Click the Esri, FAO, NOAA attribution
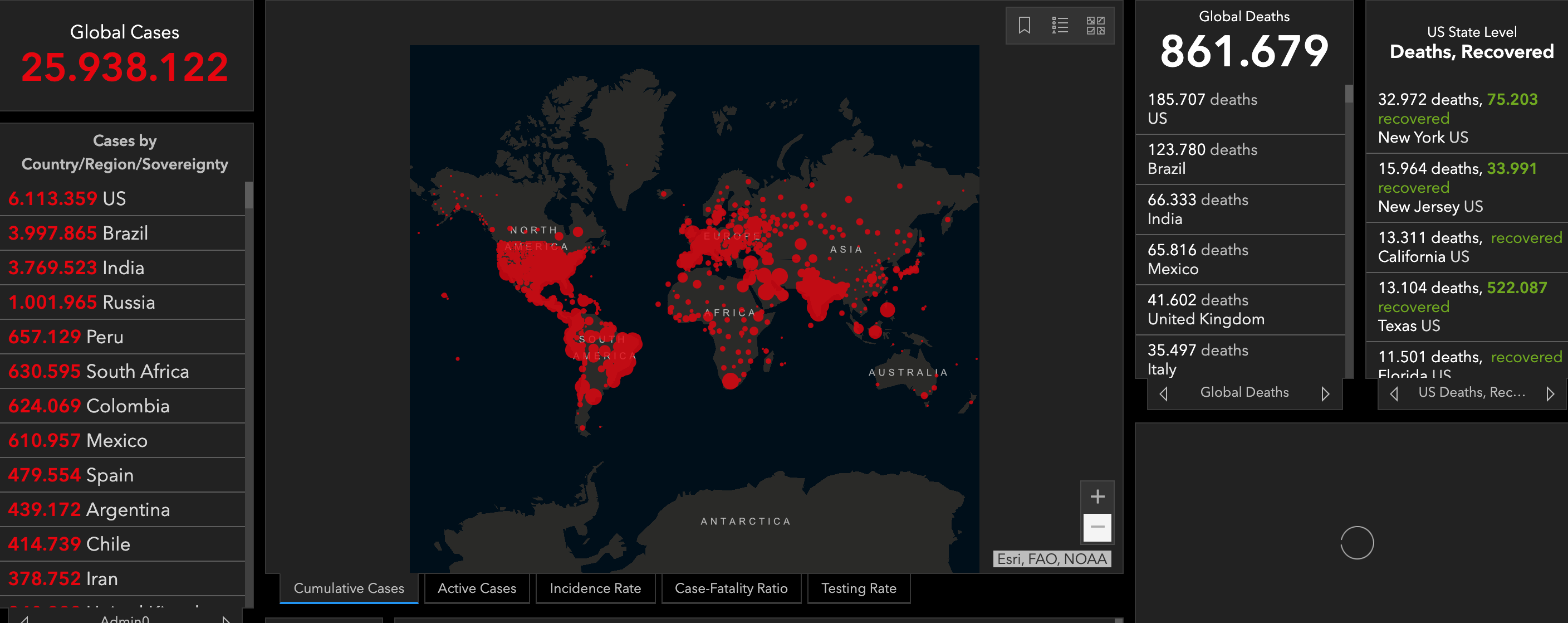Screen dimensions: 1568x623 click(1051, 558)
